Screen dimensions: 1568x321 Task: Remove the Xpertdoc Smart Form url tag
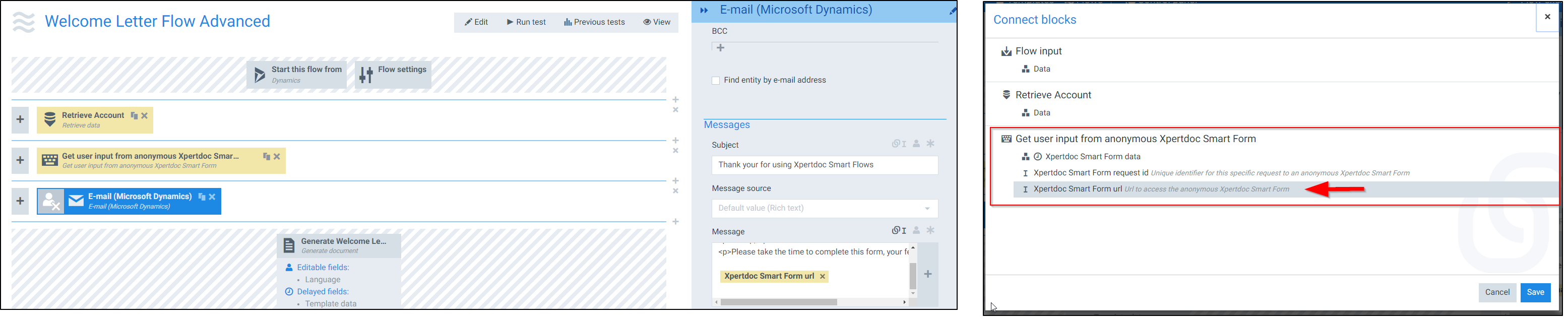click(x=823, y=277)
